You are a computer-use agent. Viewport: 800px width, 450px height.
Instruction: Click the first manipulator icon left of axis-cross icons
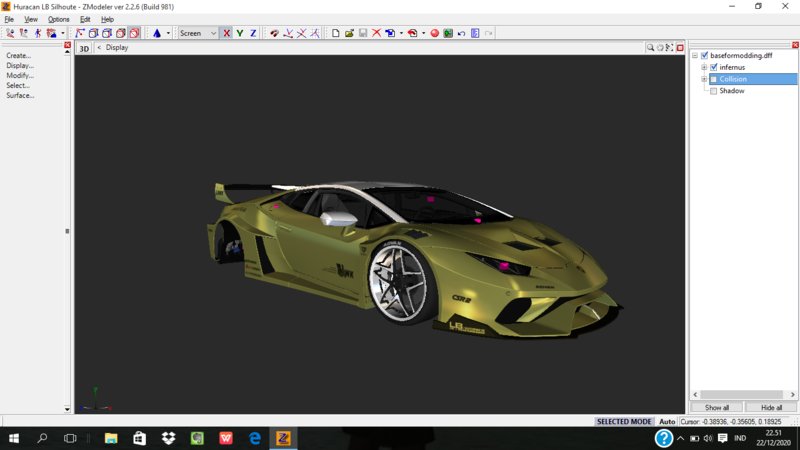tap(274, 33)
